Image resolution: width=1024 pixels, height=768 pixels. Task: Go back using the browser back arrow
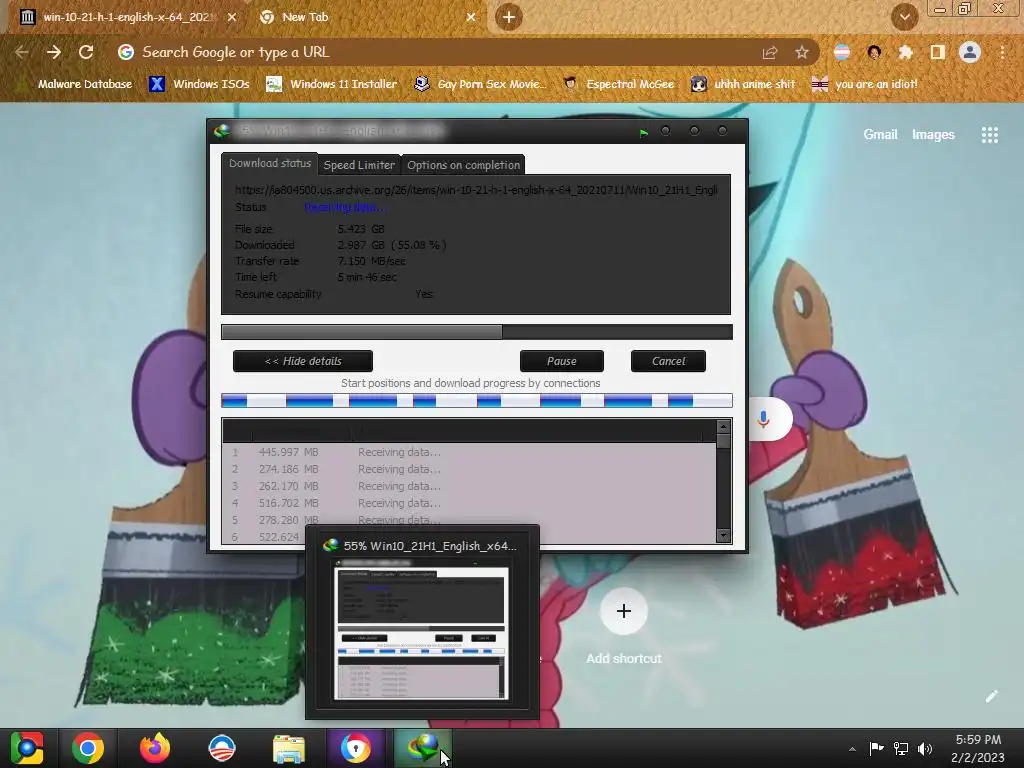tap(21, 52)
